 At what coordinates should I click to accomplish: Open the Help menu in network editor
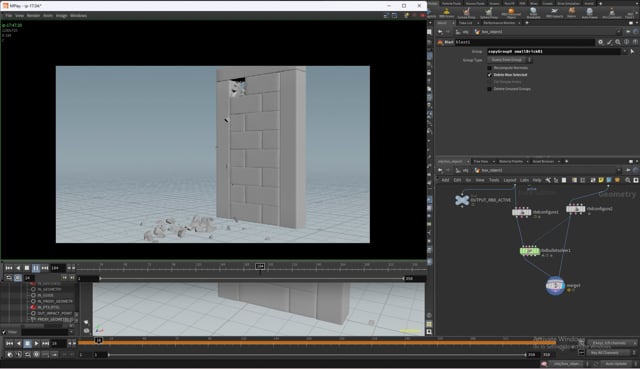tap(537, 180)
